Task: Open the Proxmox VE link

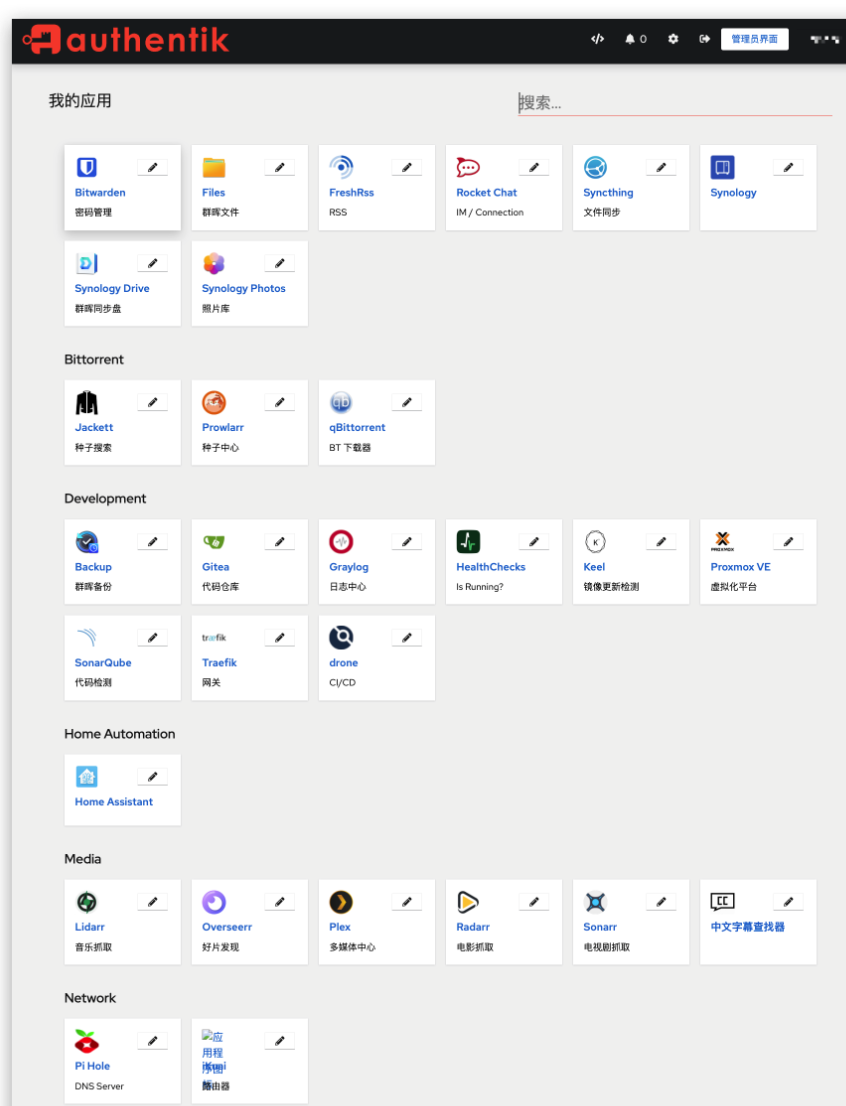Action: [740, 567]
